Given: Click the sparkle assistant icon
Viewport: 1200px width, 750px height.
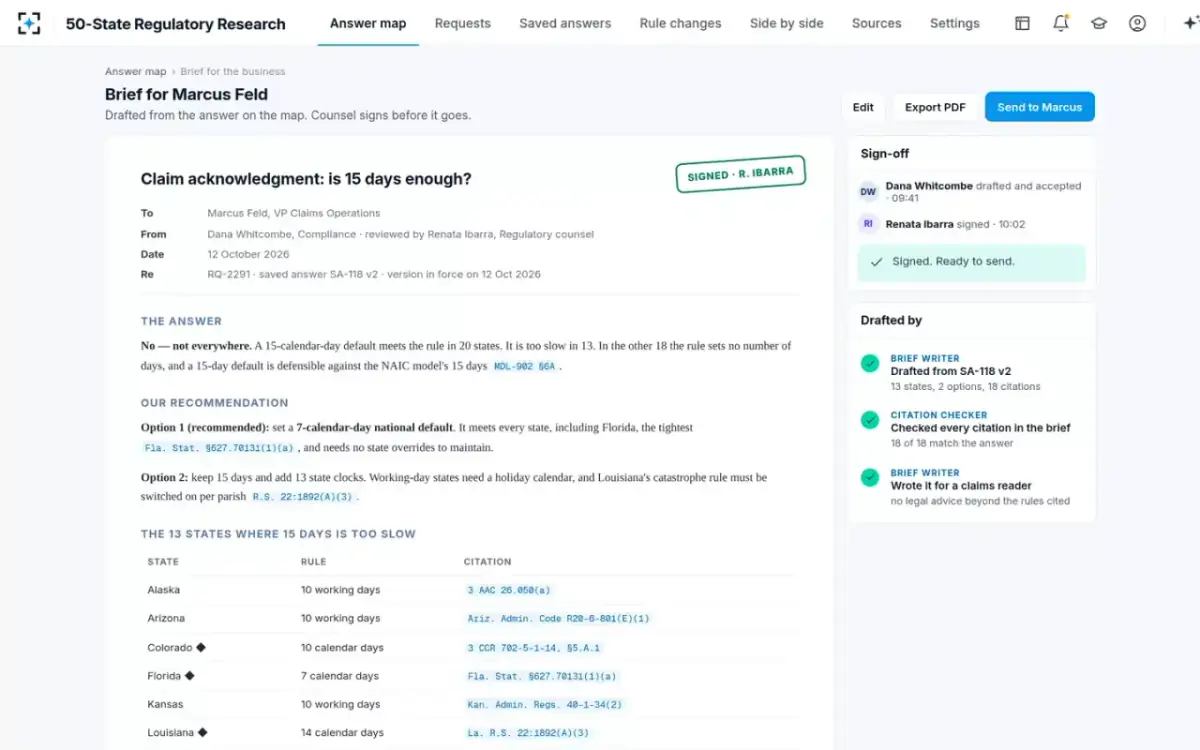Looking at the screenshot, I should tap(1189, 23).
